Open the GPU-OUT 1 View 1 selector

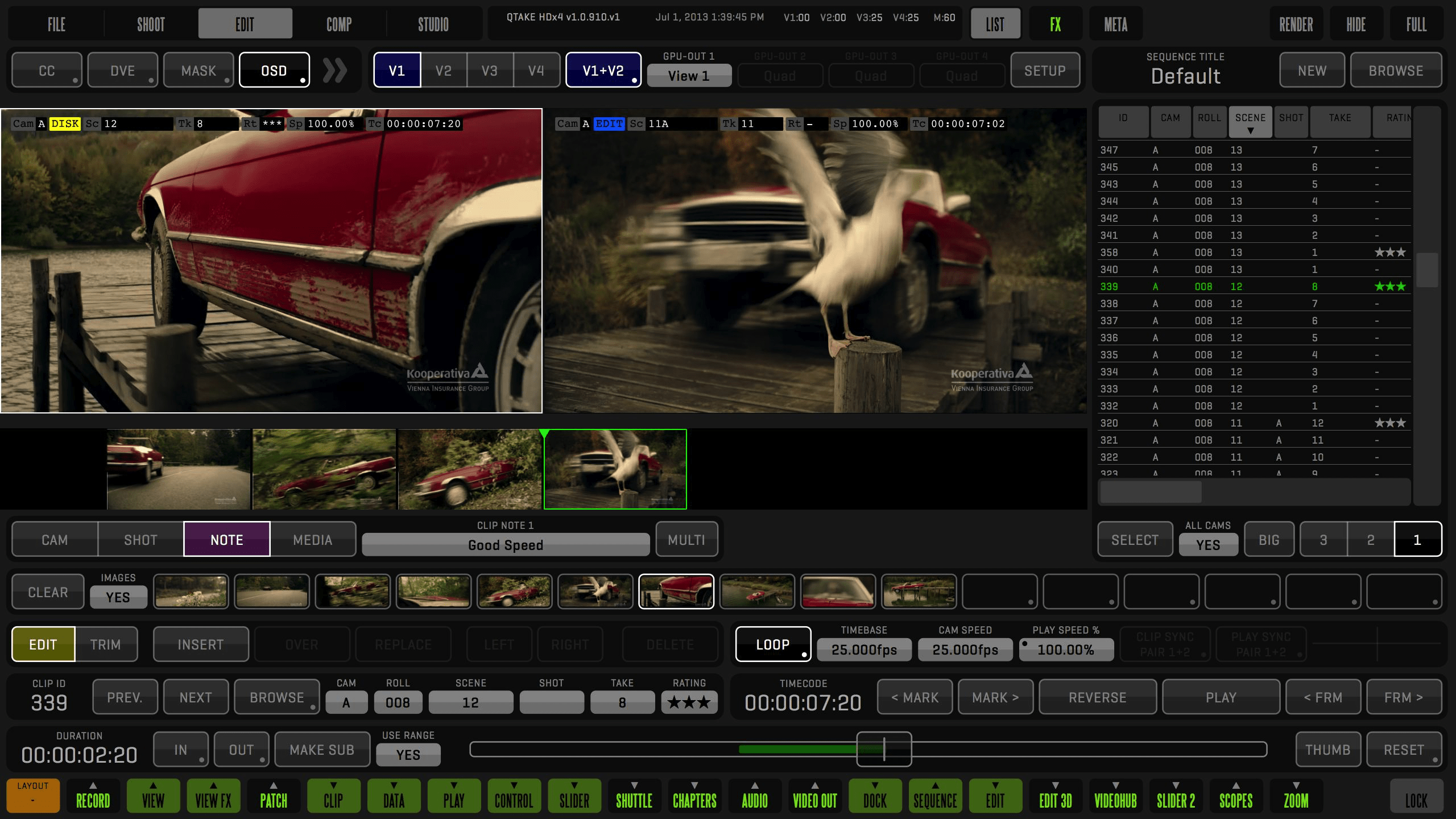tap(689, 76)
